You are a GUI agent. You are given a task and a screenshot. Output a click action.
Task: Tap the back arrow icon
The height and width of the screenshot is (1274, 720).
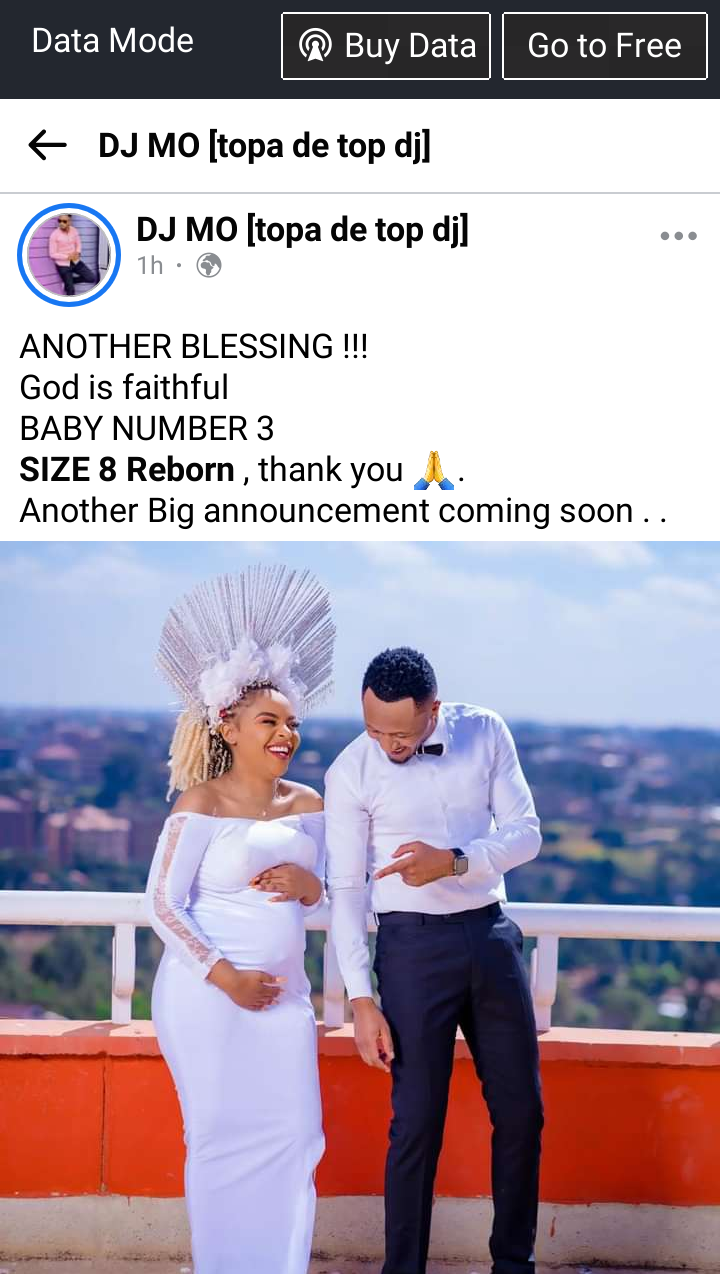pyautogui.click(x=47, y=146)
